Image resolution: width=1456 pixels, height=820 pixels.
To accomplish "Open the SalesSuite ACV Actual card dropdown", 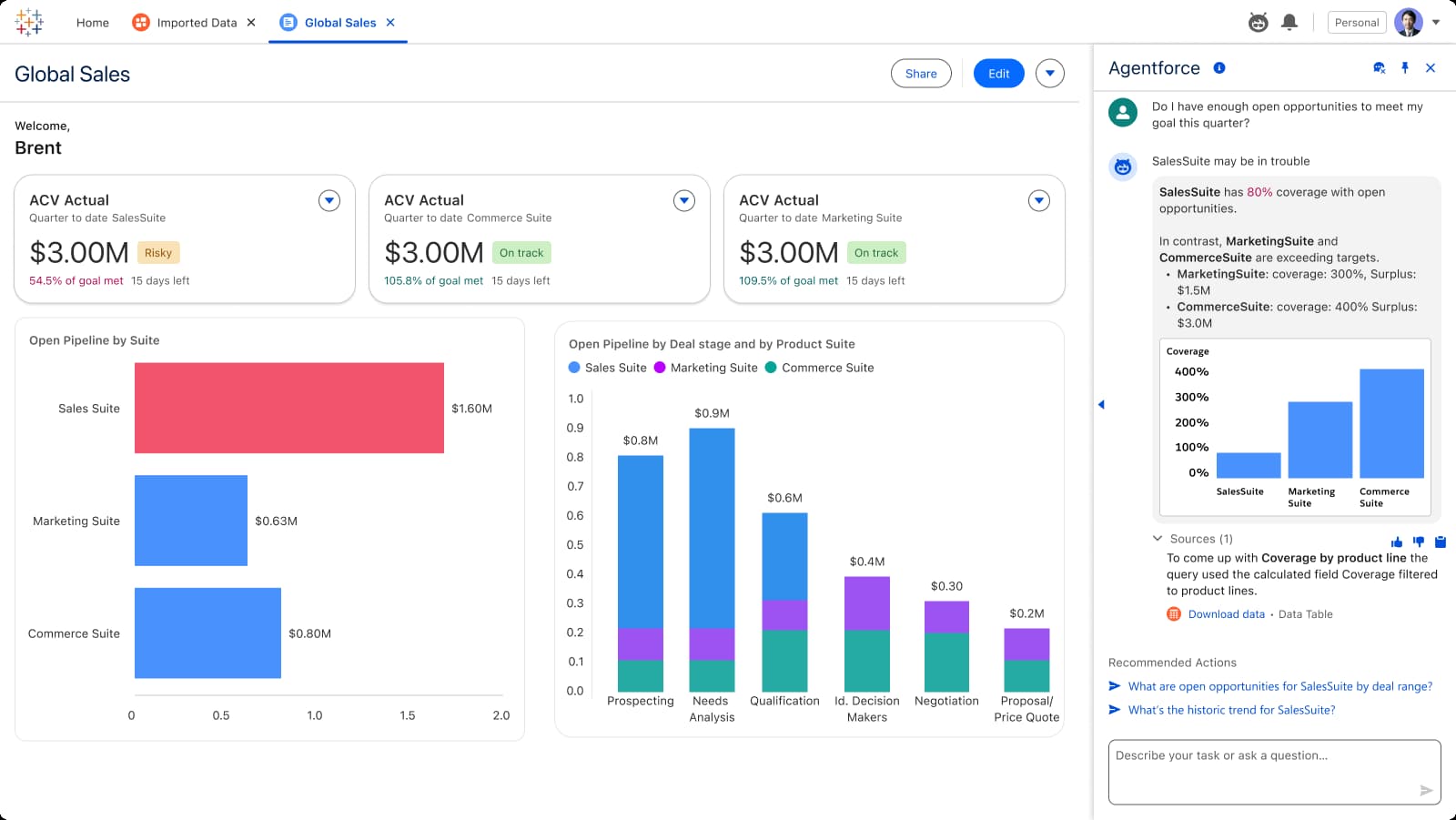I will coord(329,200).
